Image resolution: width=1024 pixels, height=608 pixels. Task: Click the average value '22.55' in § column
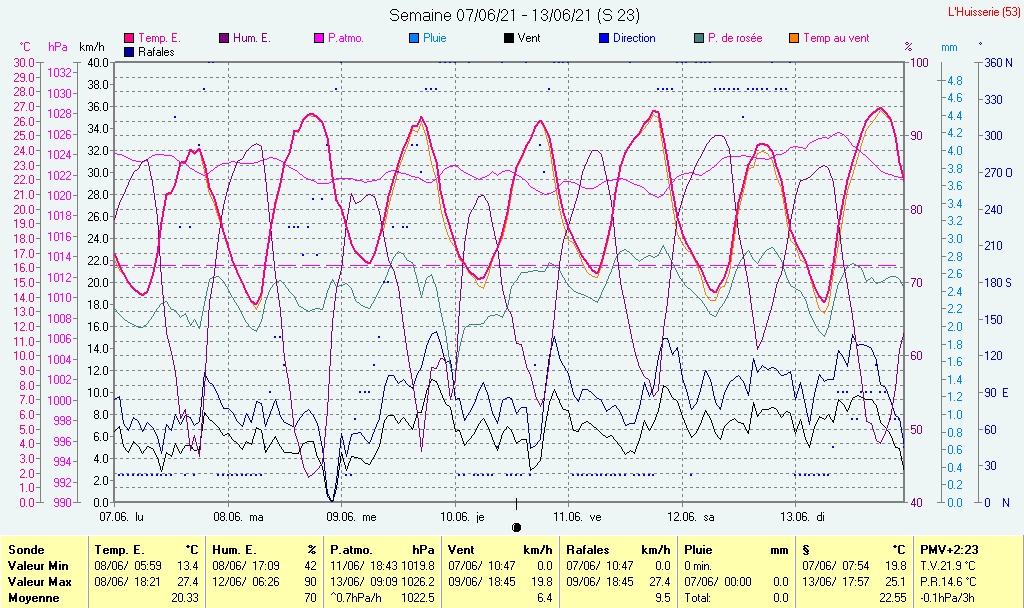(892, 598)
